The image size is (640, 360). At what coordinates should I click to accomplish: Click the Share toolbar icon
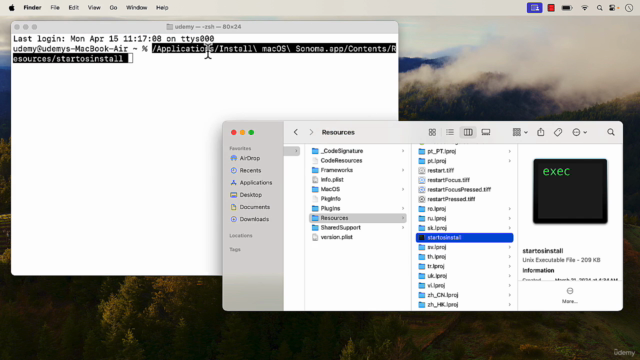[540, 132]
